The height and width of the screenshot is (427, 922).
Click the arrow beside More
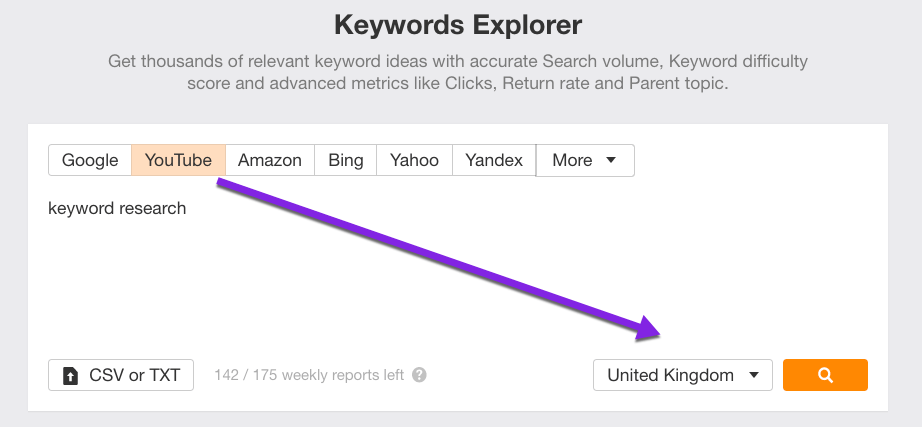tap(611, 160)
